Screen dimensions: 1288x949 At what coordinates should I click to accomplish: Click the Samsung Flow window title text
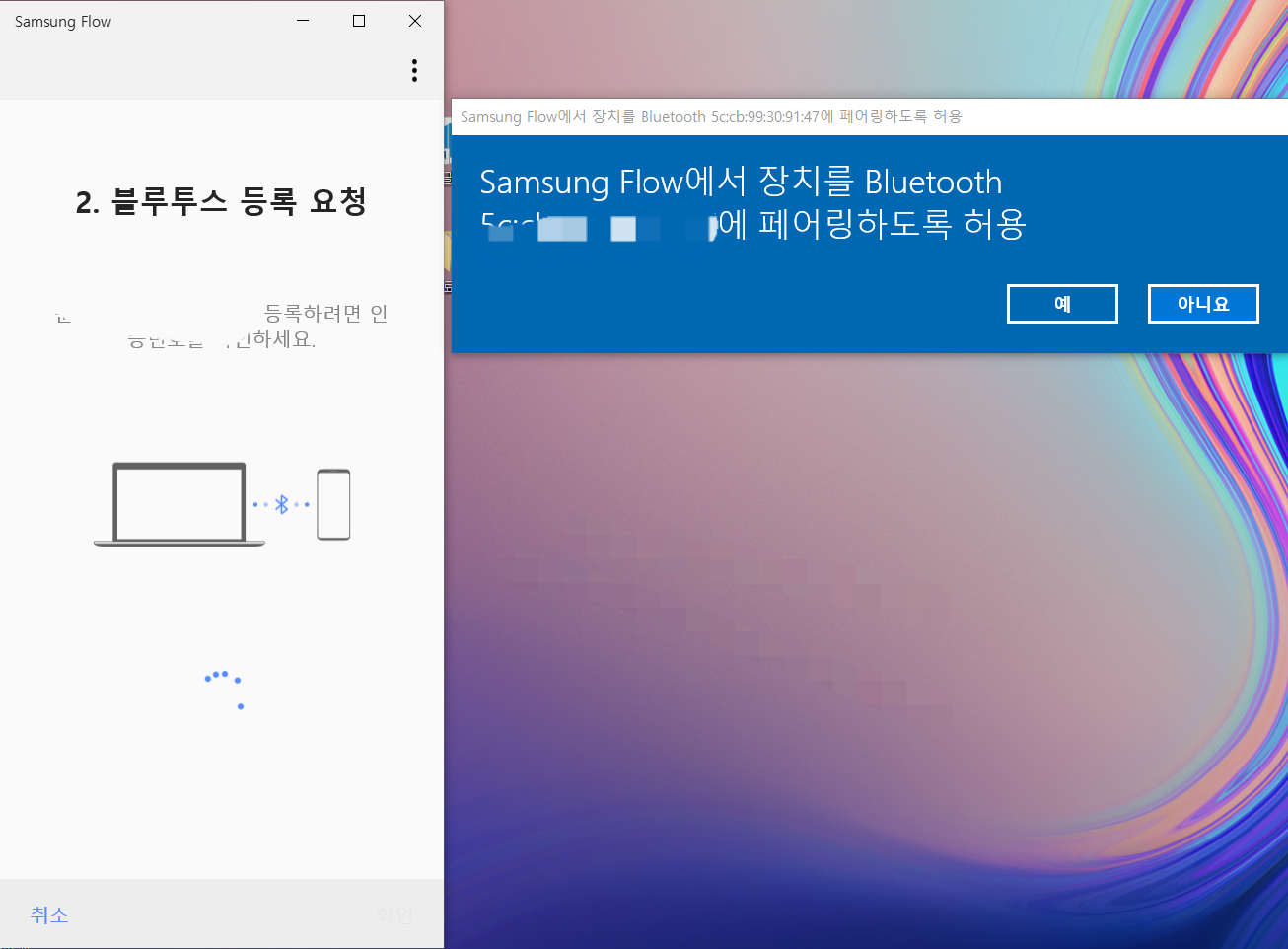[63, 22]
